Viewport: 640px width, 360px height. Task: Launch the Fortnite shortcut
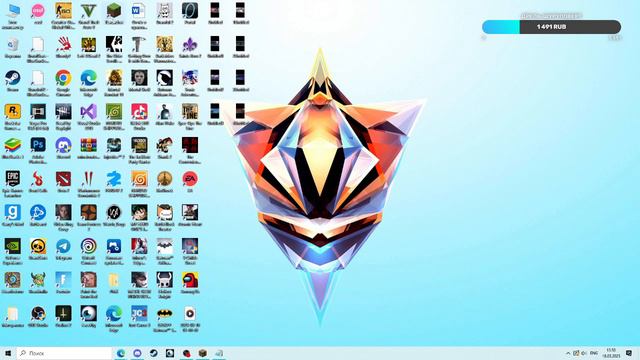(x=63, y=280)
